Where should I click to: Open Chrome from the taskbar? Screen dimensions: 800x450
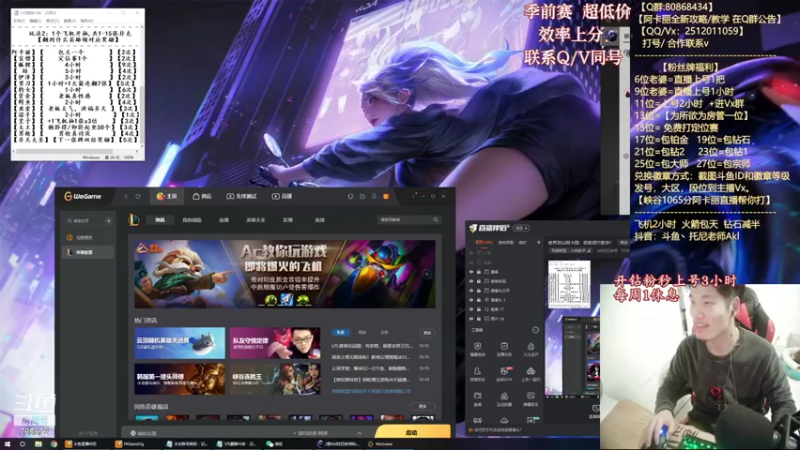point(54,444)
